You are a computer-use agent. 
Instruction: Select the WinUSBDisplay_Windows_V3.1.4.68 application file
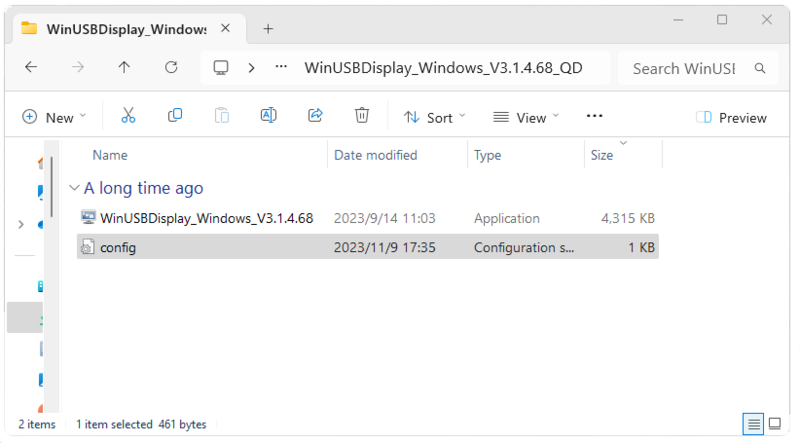tap(206, 218)
